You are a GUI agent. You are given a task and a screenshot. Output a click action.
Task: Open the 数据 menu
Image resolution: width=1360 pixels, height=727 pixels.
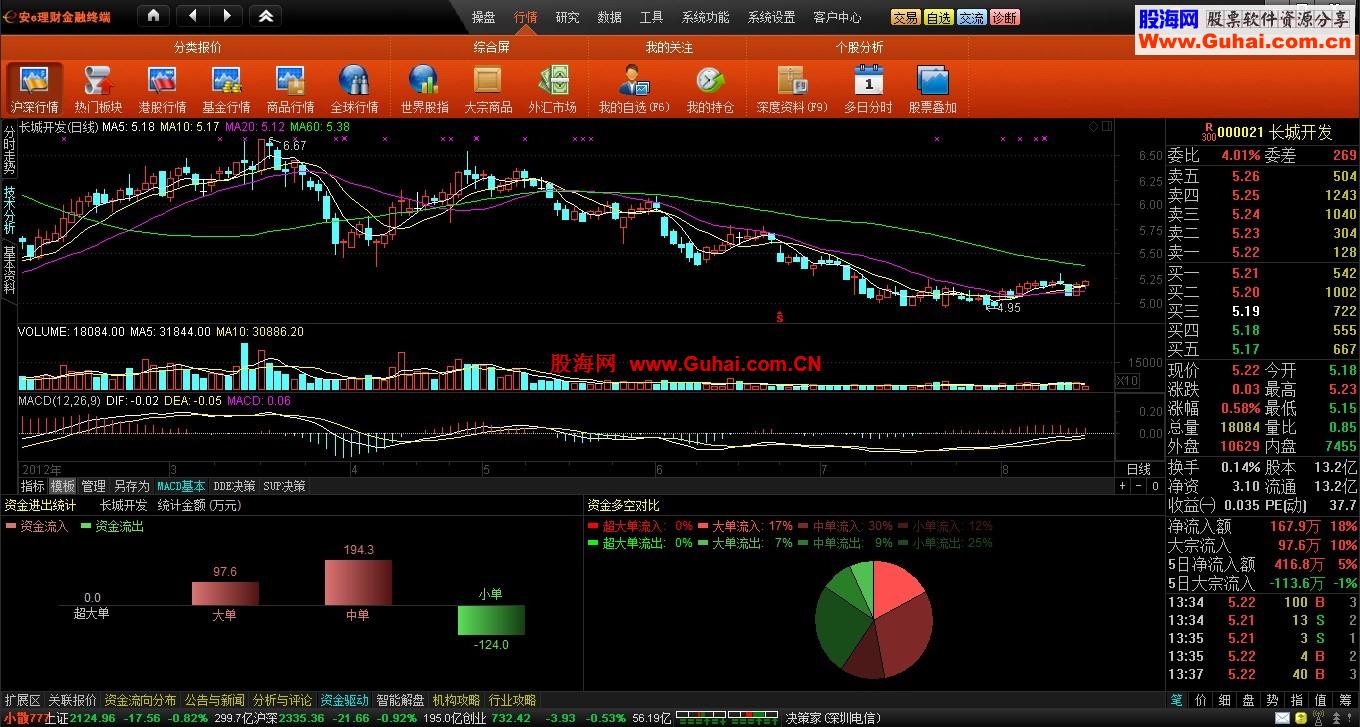pos(609,17)
